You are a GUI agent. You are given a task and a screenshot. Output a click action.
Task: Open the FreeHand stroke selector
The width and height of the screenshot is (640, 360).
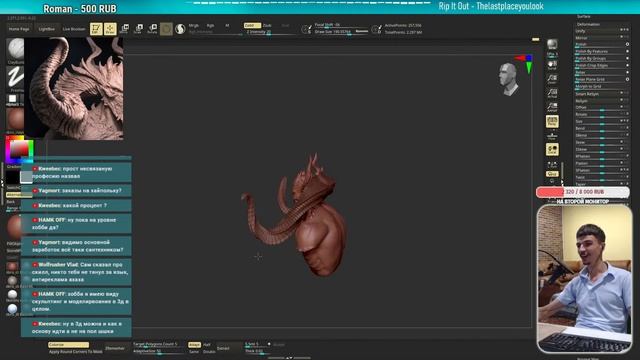click(x=16, y=78)
